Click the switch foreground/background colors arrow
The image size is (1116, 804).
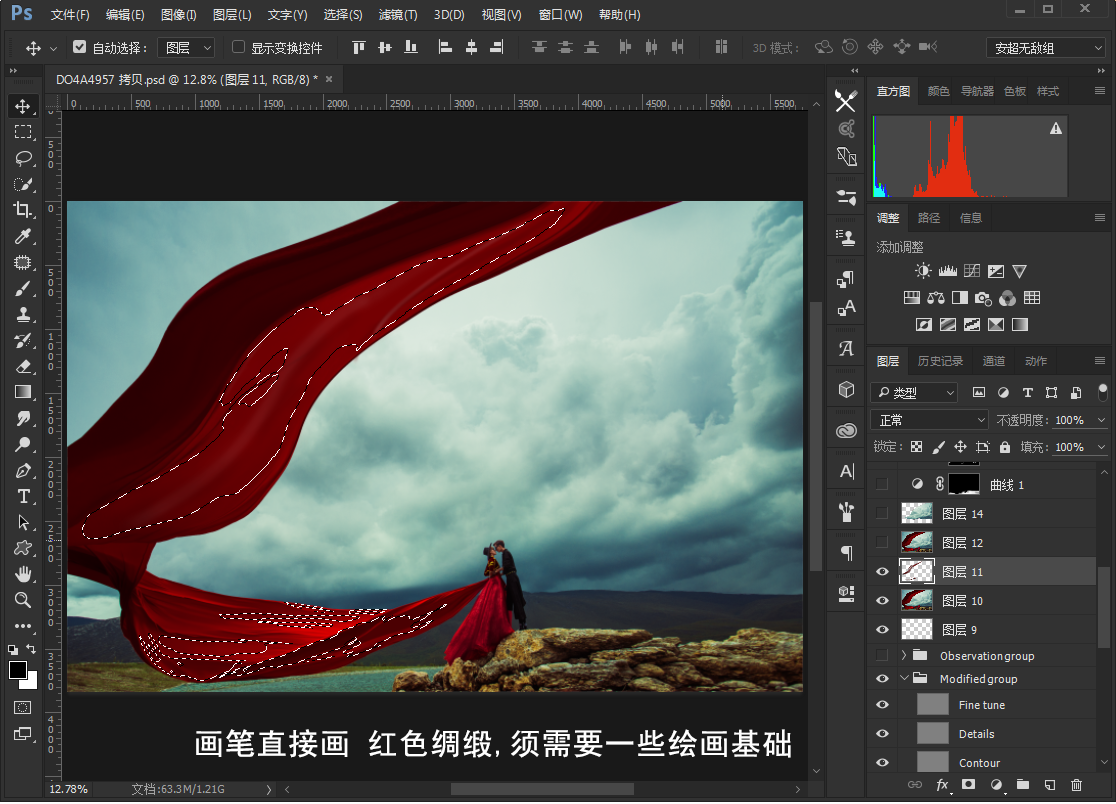pyautogui.click(x=31, y=648)
